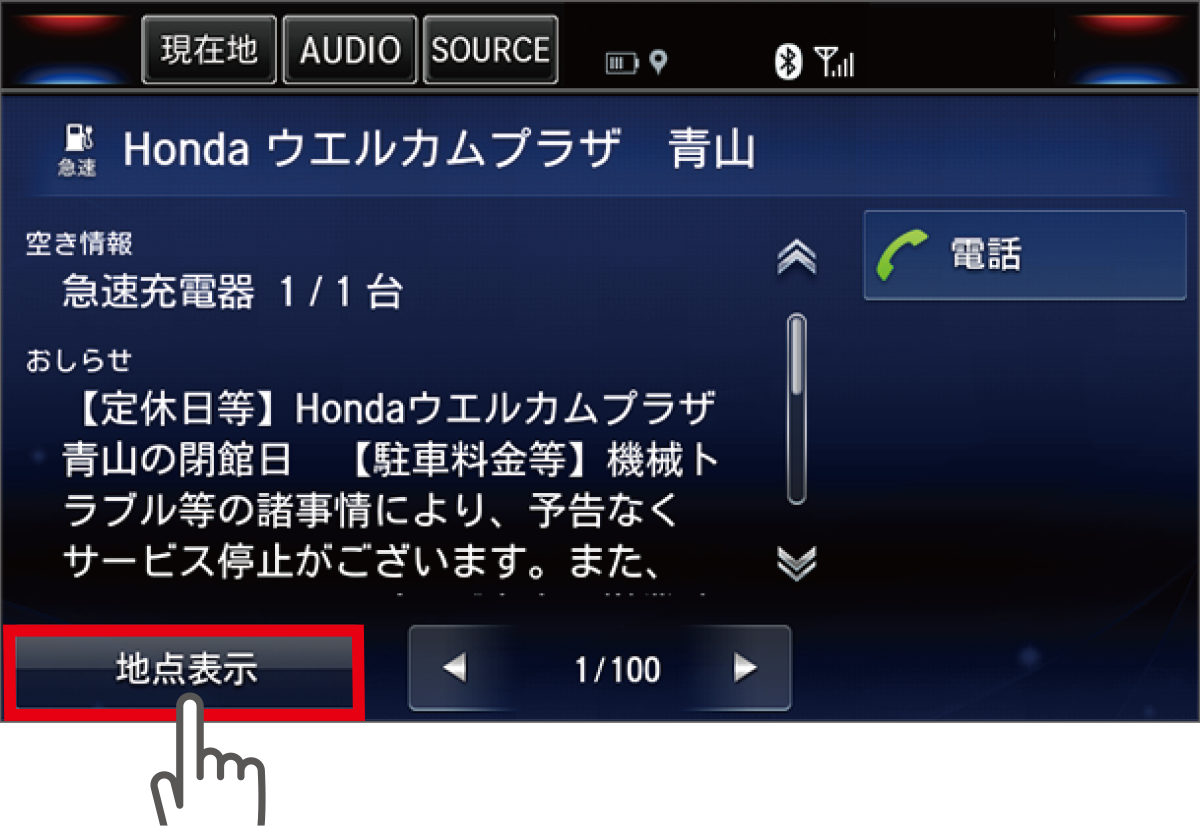Screen dimensions: 1200x826
Task: Click the hand pointer illustration icon
Action: (208, 760)
